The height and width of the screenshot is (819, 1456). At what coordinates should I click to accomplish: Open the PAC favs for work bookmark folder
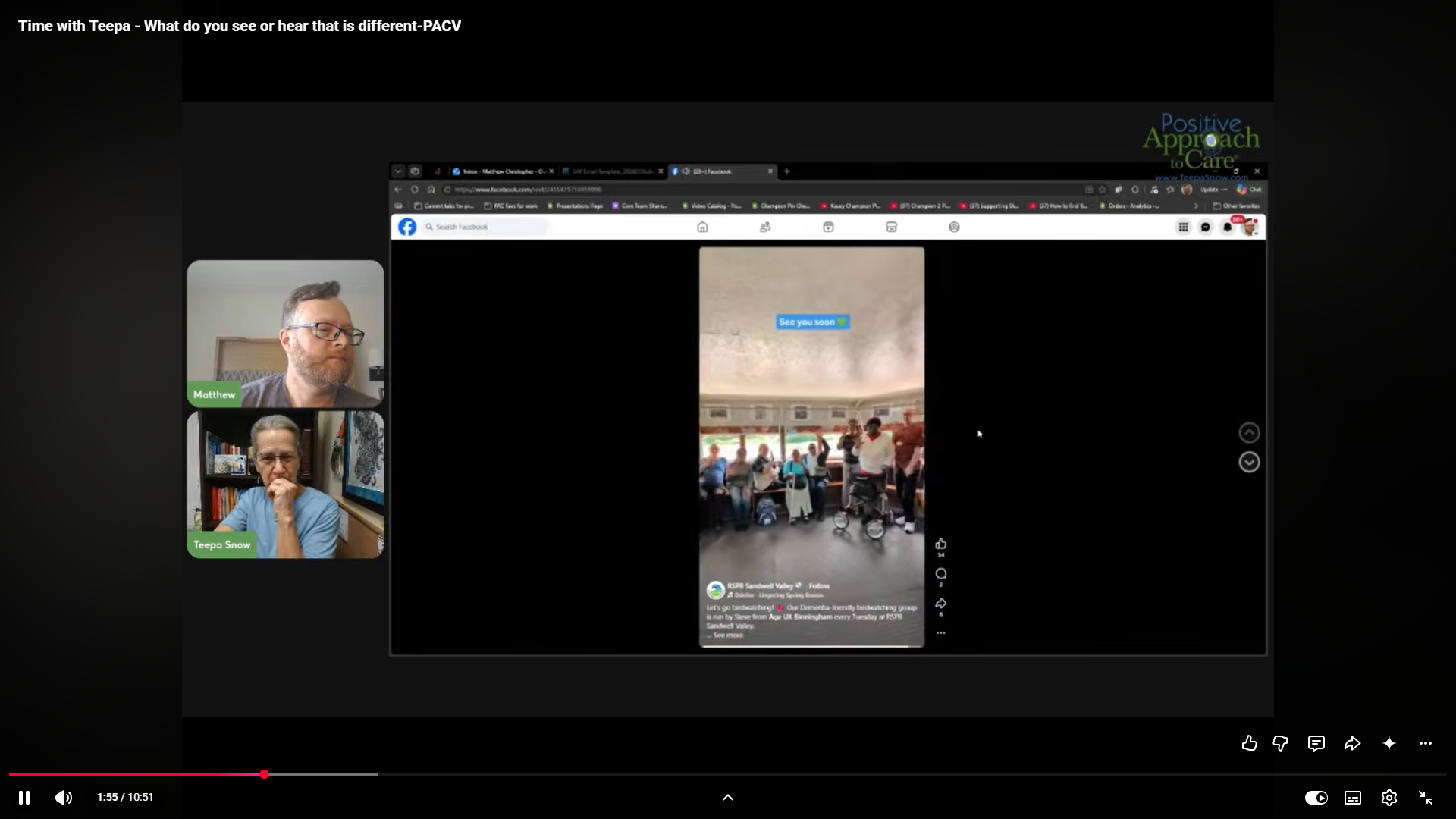click(510, 206)
